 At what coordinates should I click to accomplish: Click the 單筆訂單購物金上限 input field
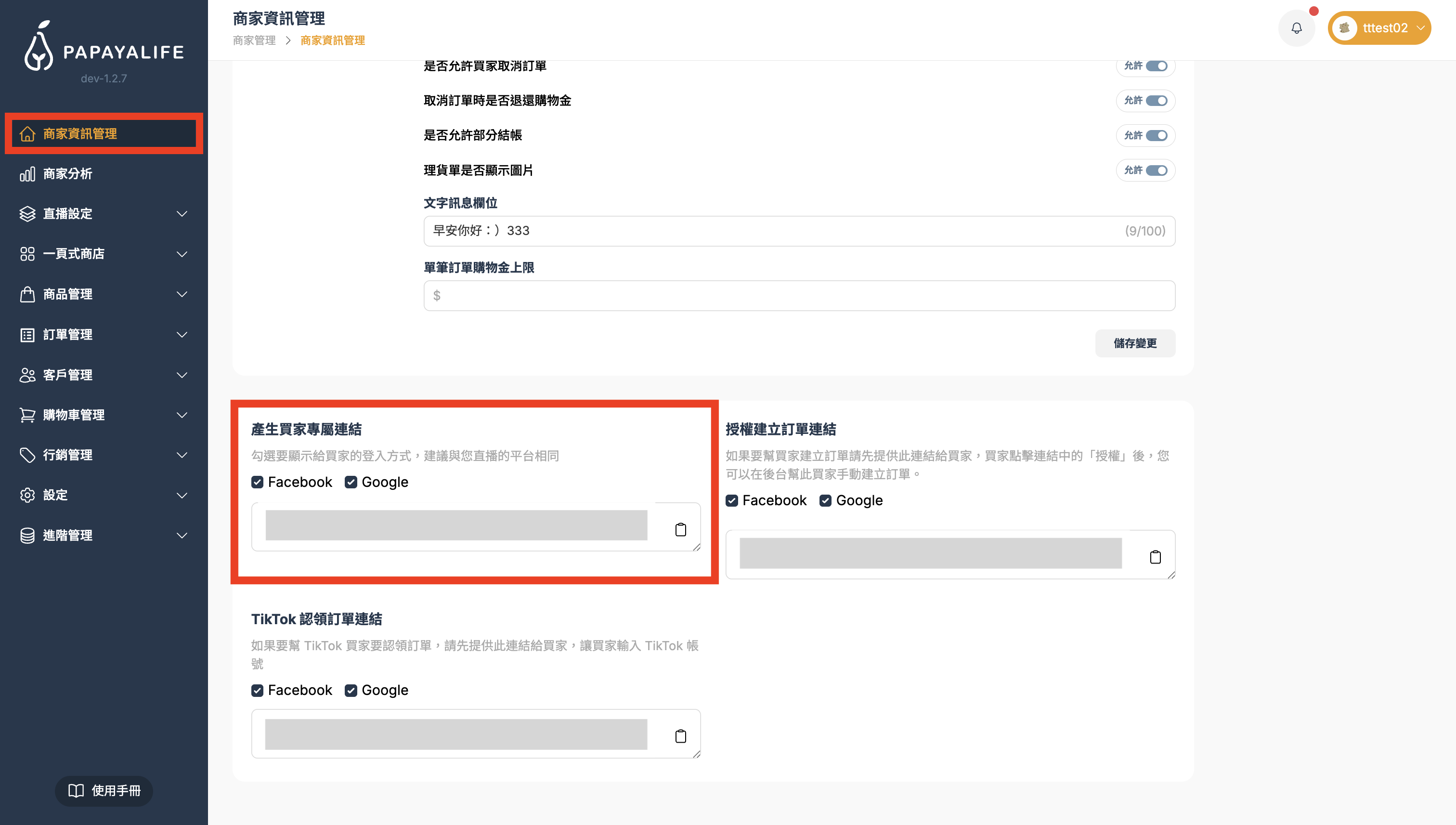click(798, 296)
